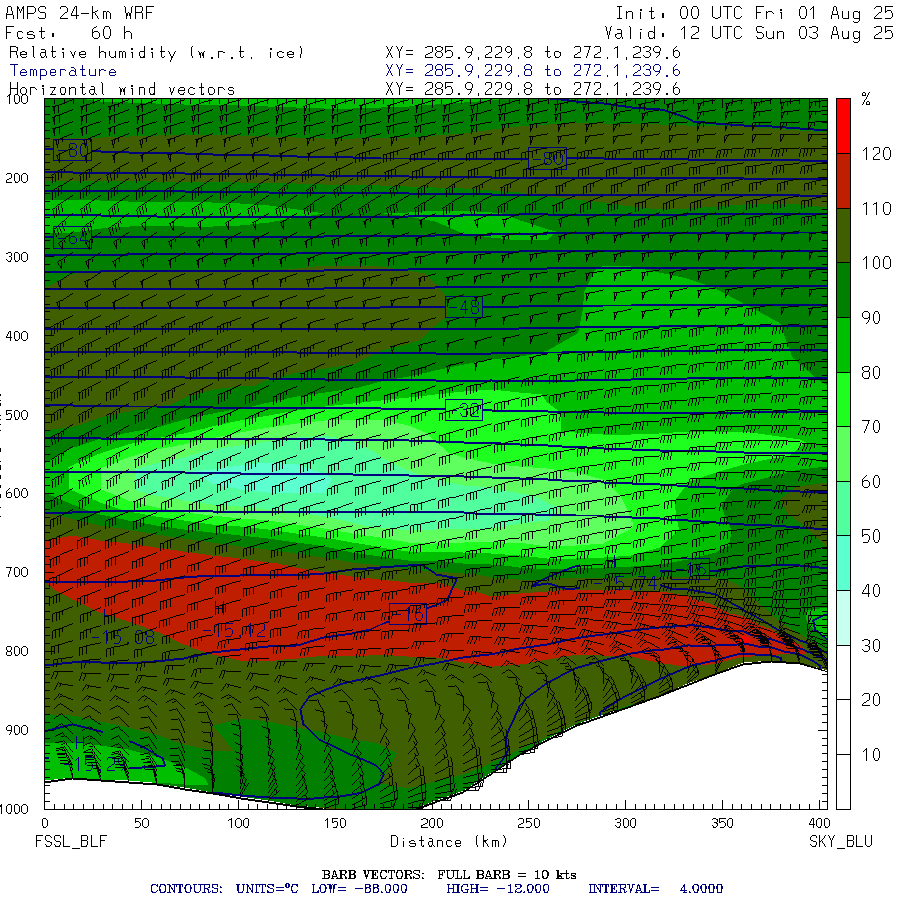The image size is (900, 900).
Task: Click the white 10-20 colorbar segment
Action: (843, 727)
